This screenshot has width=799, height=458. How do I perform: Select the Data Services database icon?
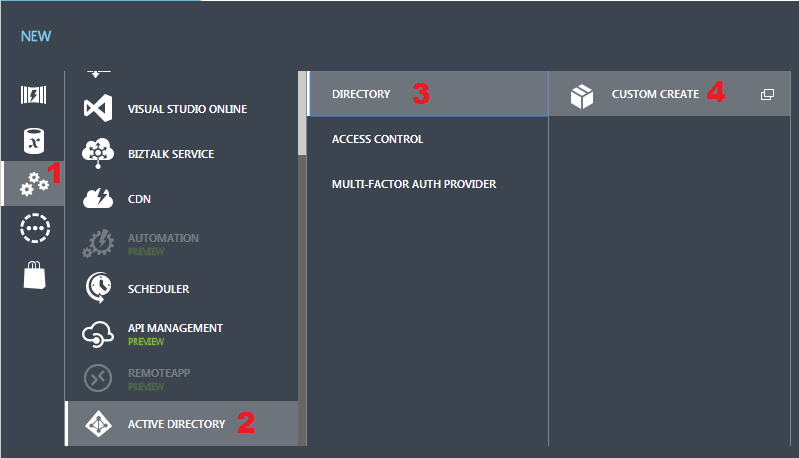click(34, 141)
